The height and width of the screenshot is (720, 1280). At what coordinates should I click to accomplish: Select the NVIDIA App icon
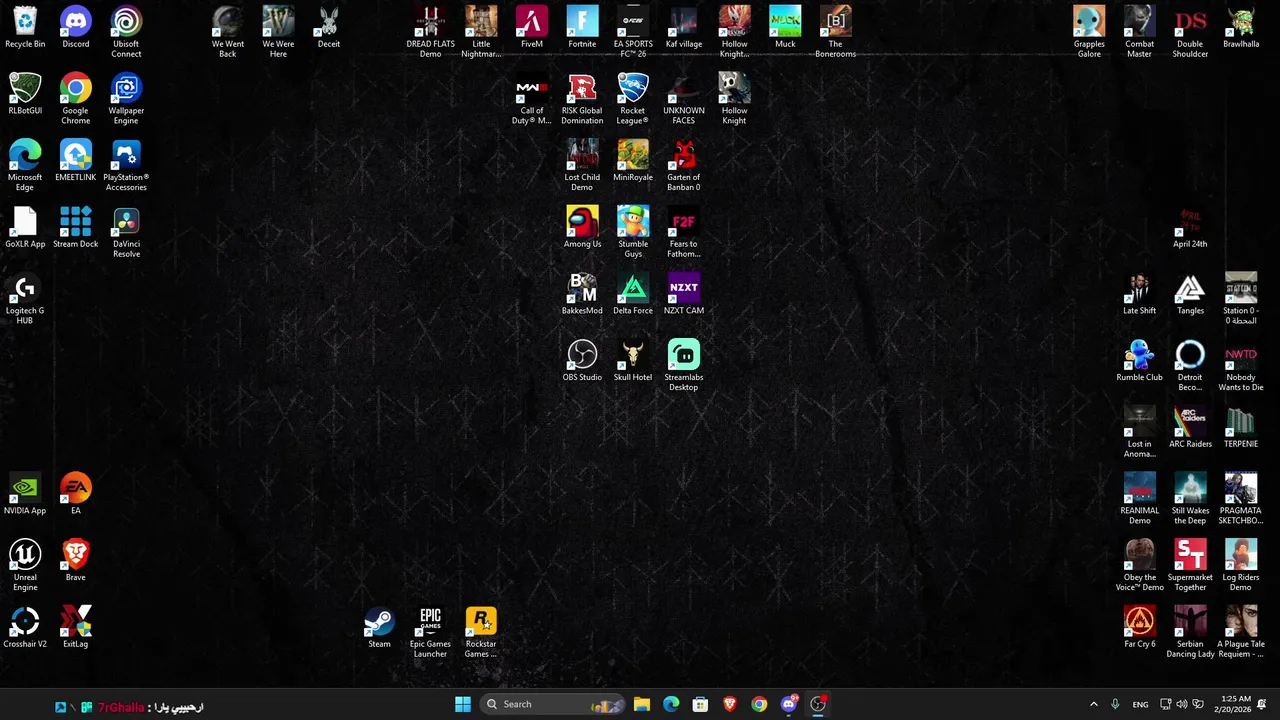click(x=25, y=495)
